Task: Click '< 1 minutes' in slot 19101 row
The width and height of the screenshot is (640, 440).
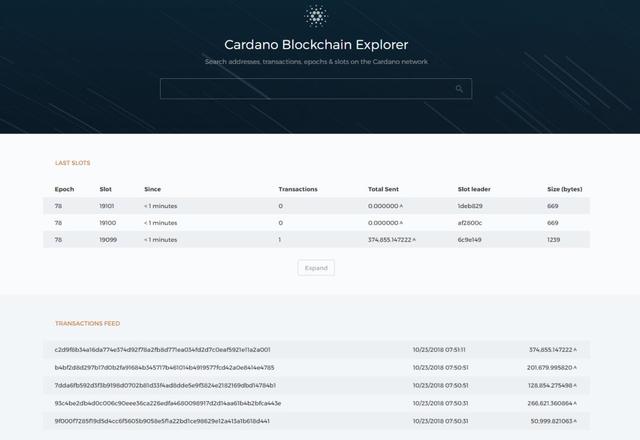Action: pos(160,206)
